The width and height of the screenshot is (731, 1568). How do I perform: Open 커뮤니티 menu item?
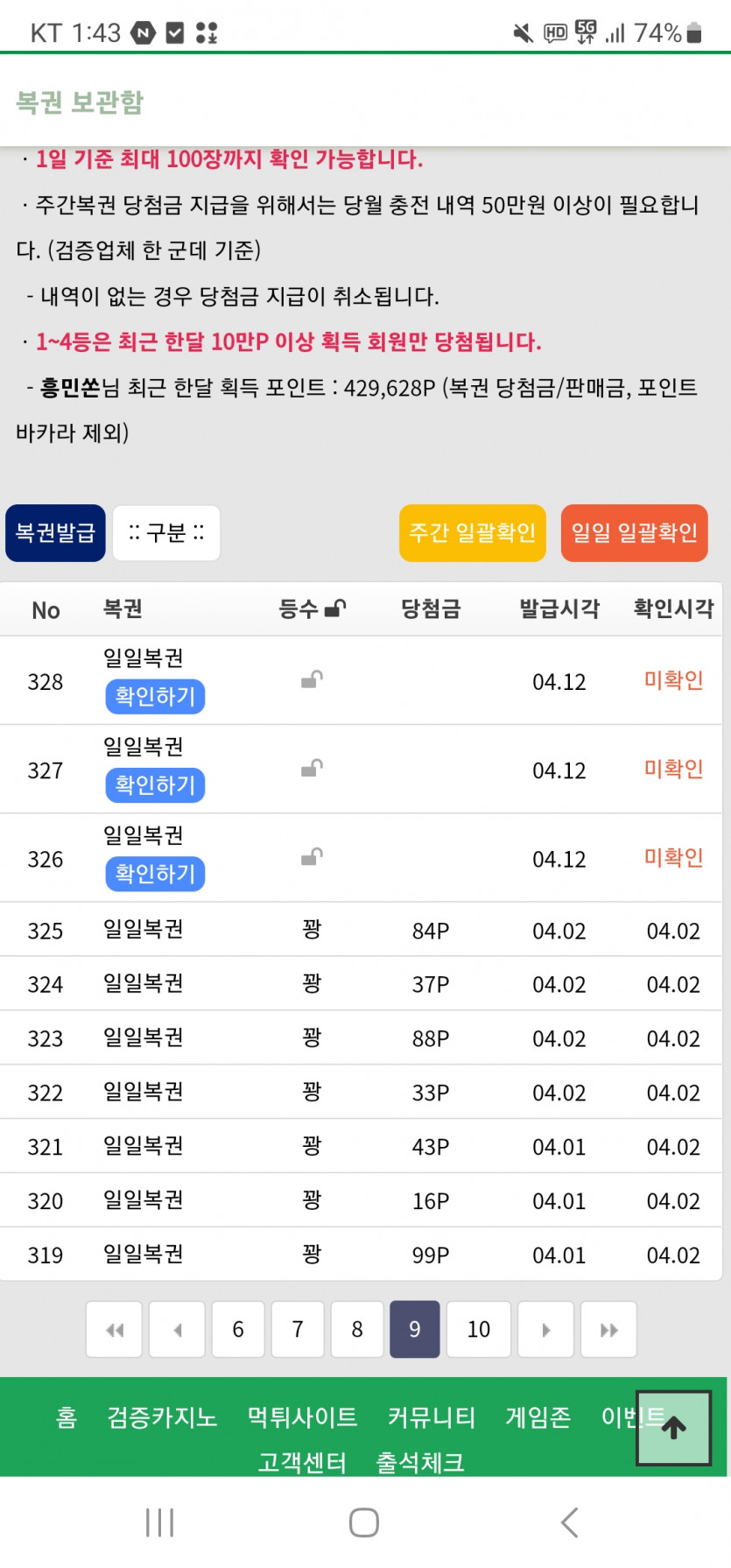click(x=431, y=1417)
